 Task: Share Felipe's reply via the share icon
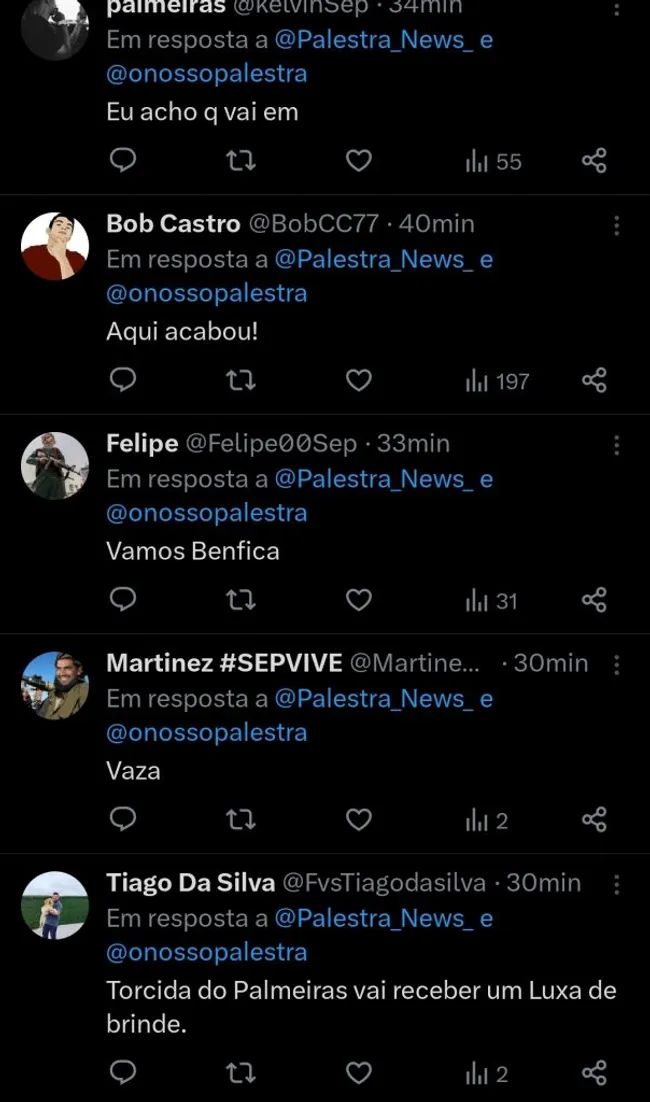coord(593,600)
